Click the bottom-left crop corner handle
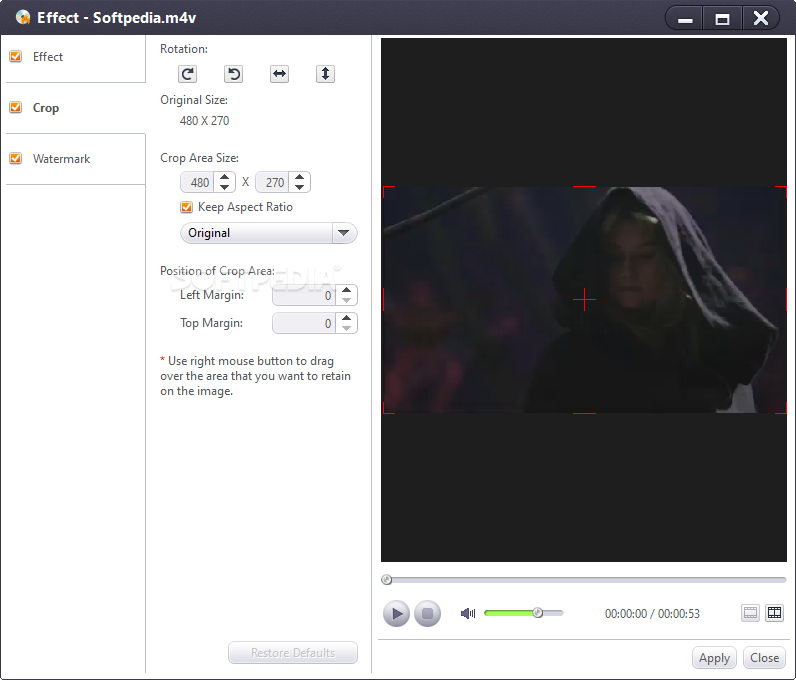This screenshot has height=680, width=796. (x=388, y=408)
